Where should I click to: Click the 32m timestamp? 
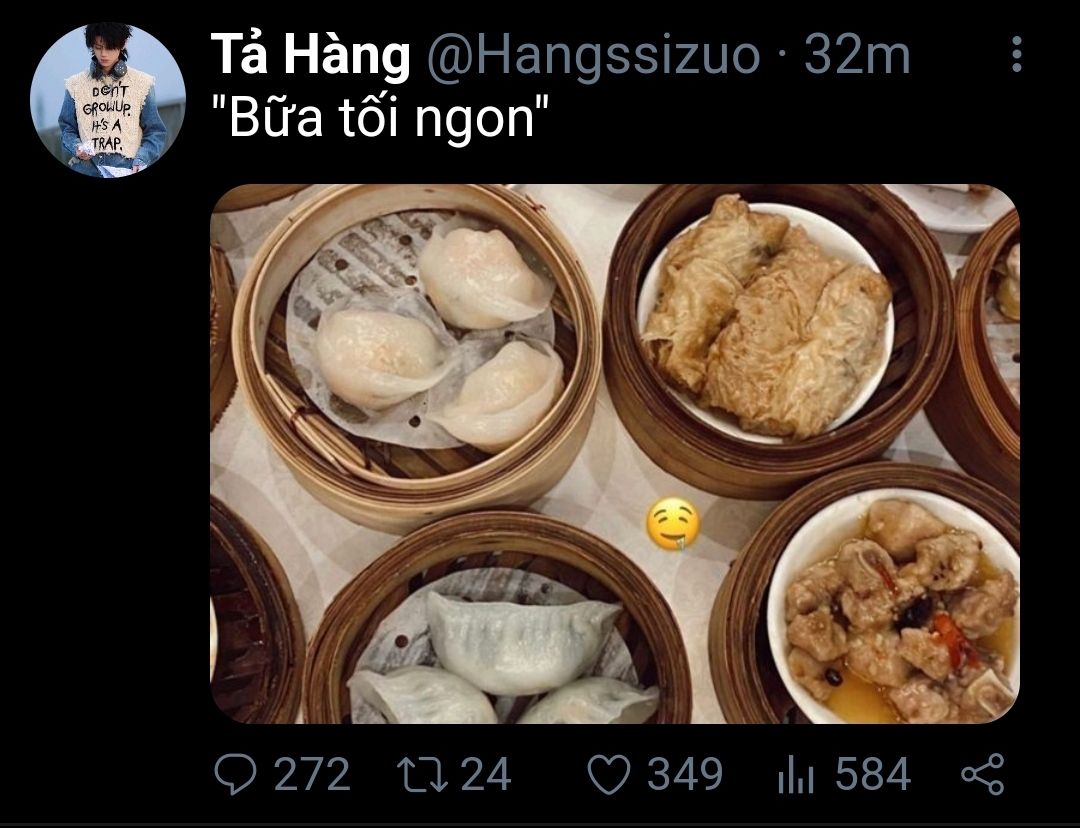pyautogui.click(x=858, y=54)
